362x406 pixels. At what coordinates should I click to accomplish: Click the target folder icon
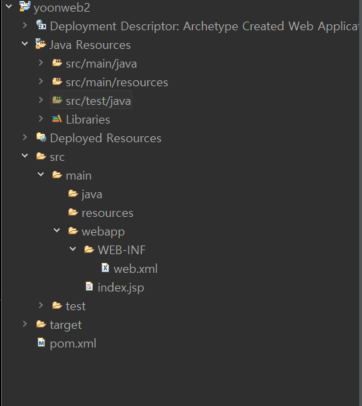[41, 324]
